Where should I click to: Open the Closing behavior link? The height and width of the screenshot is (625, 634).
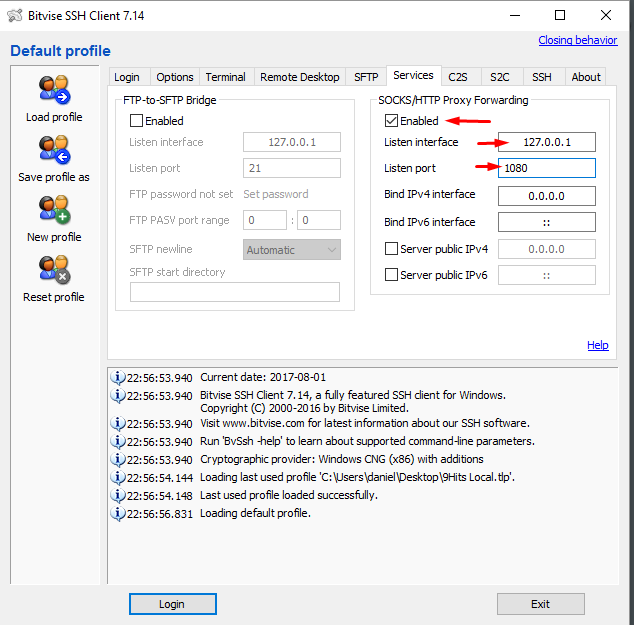click(x=578, y=40)
